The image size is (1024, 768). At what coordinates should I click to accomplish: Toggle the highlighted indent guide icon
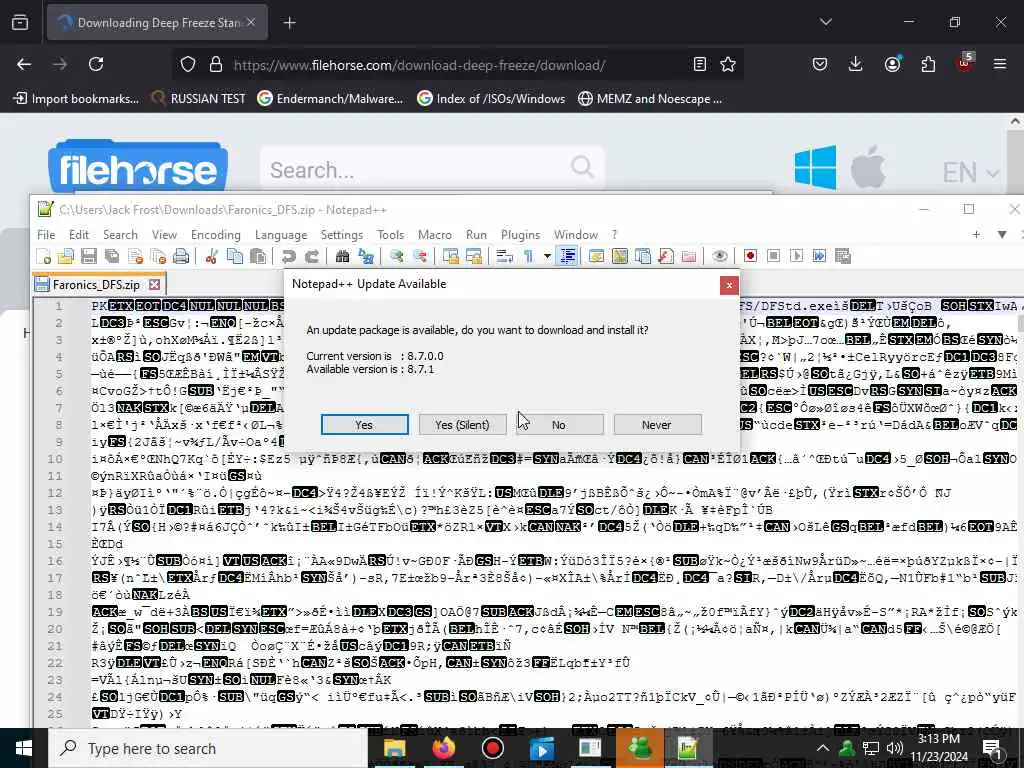tap(568, 256)
